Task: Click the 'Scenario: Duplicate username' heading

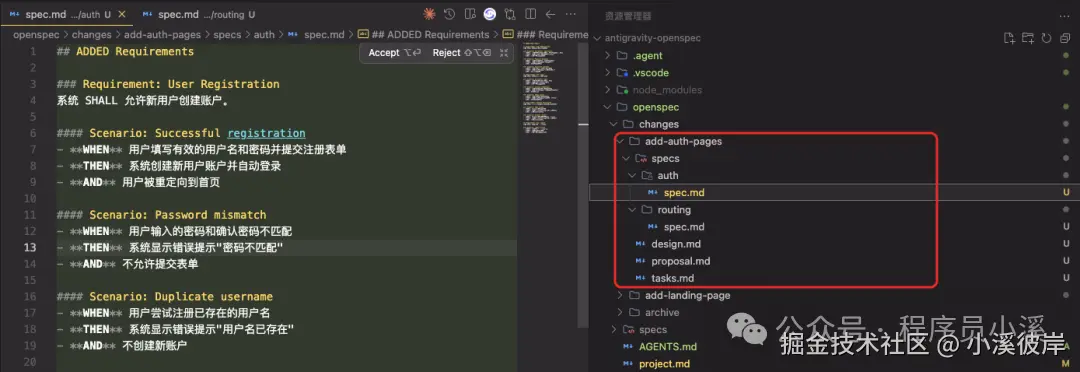Action: [165, 297]
